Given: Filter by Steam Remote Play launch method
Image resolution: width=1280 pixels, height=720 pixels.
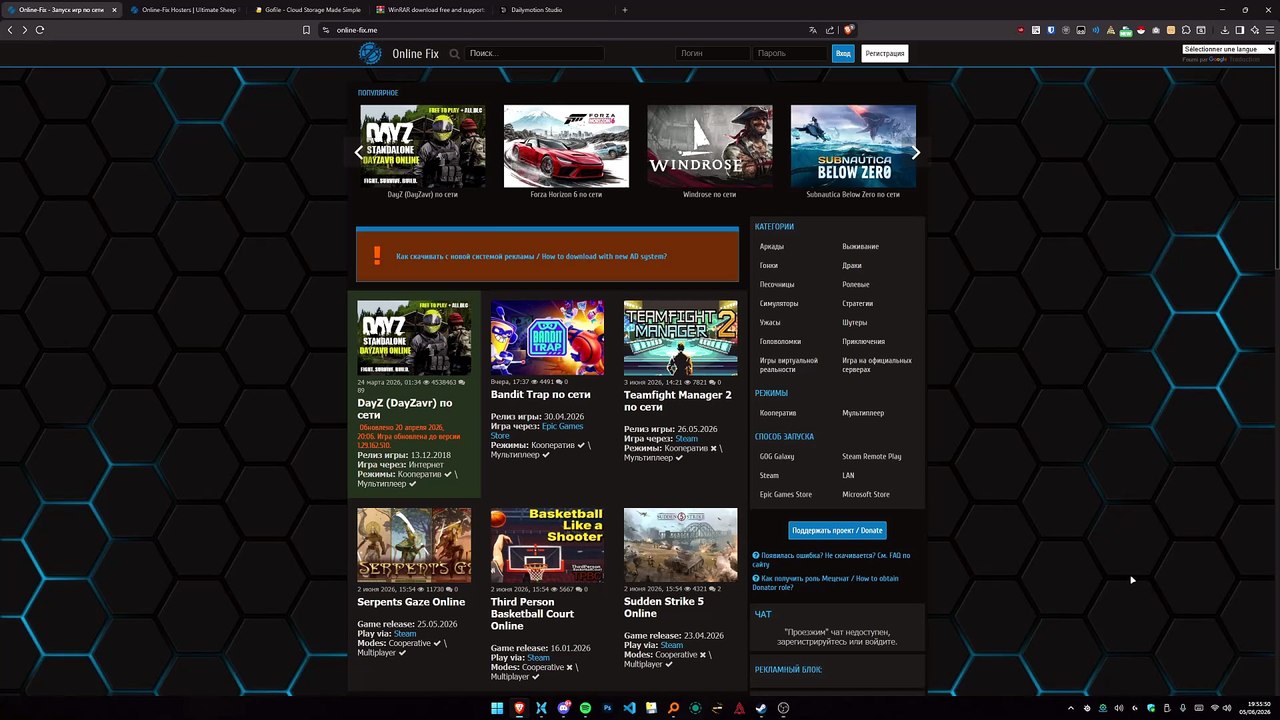Looking at the screenshot, I should [872, 457].
